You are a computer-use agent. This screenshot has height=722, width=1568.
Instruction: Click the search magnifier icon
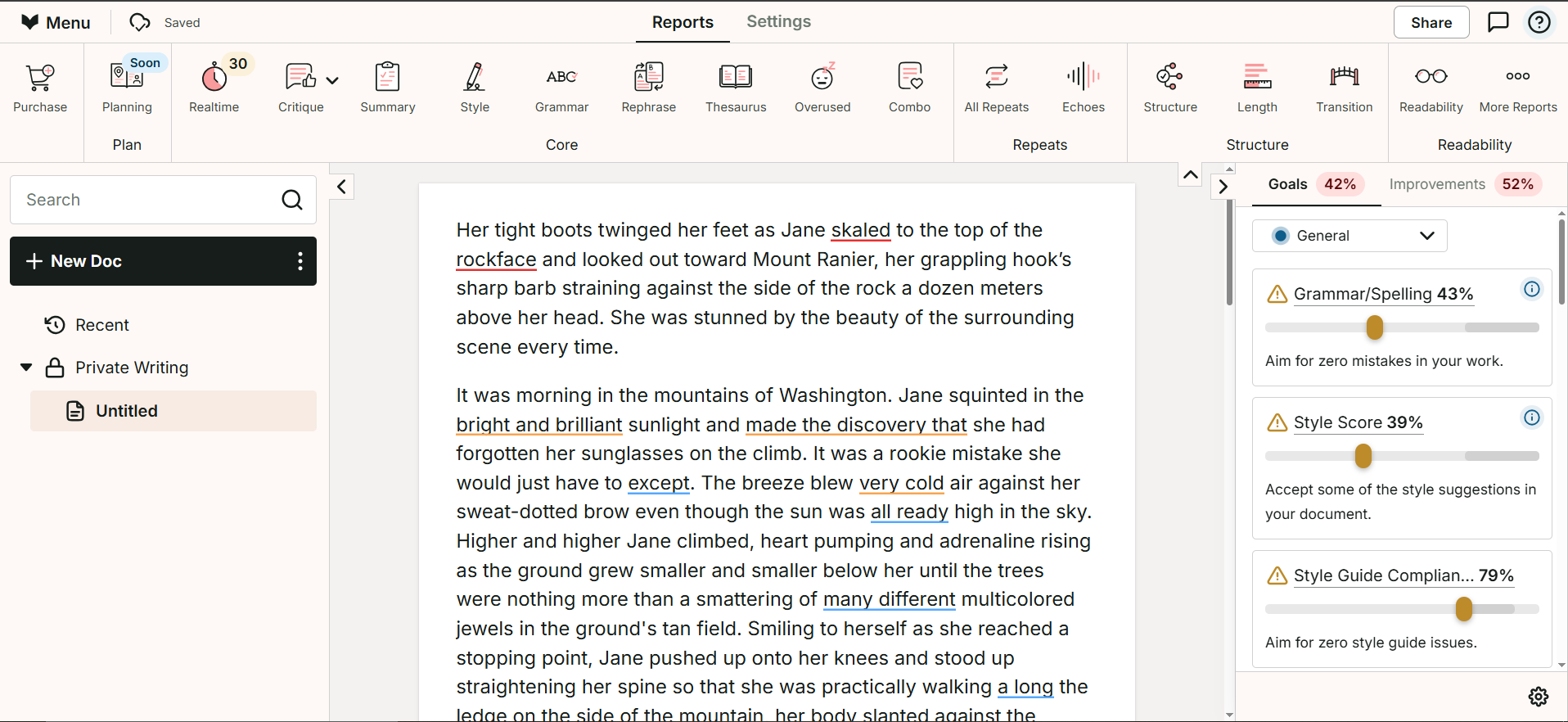click(x=292, y=200)
